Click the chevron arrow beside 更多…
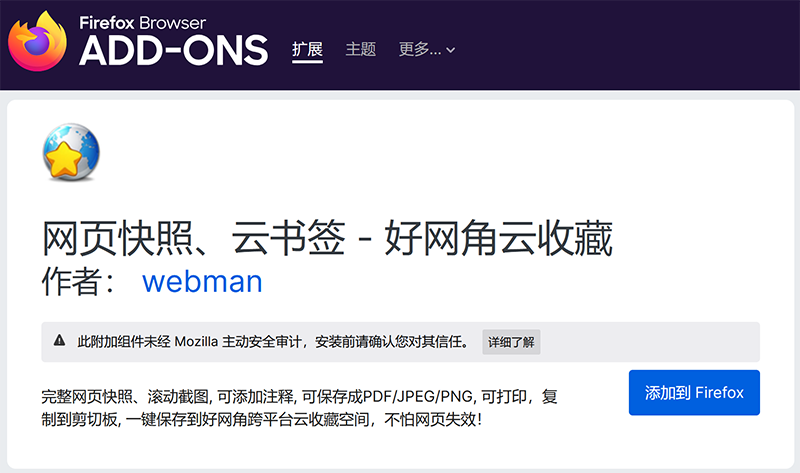This screenshot has height=473, width=800. pos(451,50)
